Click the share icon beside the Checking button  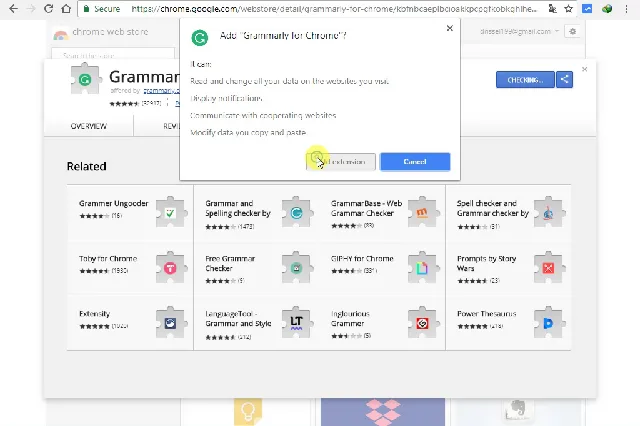pos(565,79)
